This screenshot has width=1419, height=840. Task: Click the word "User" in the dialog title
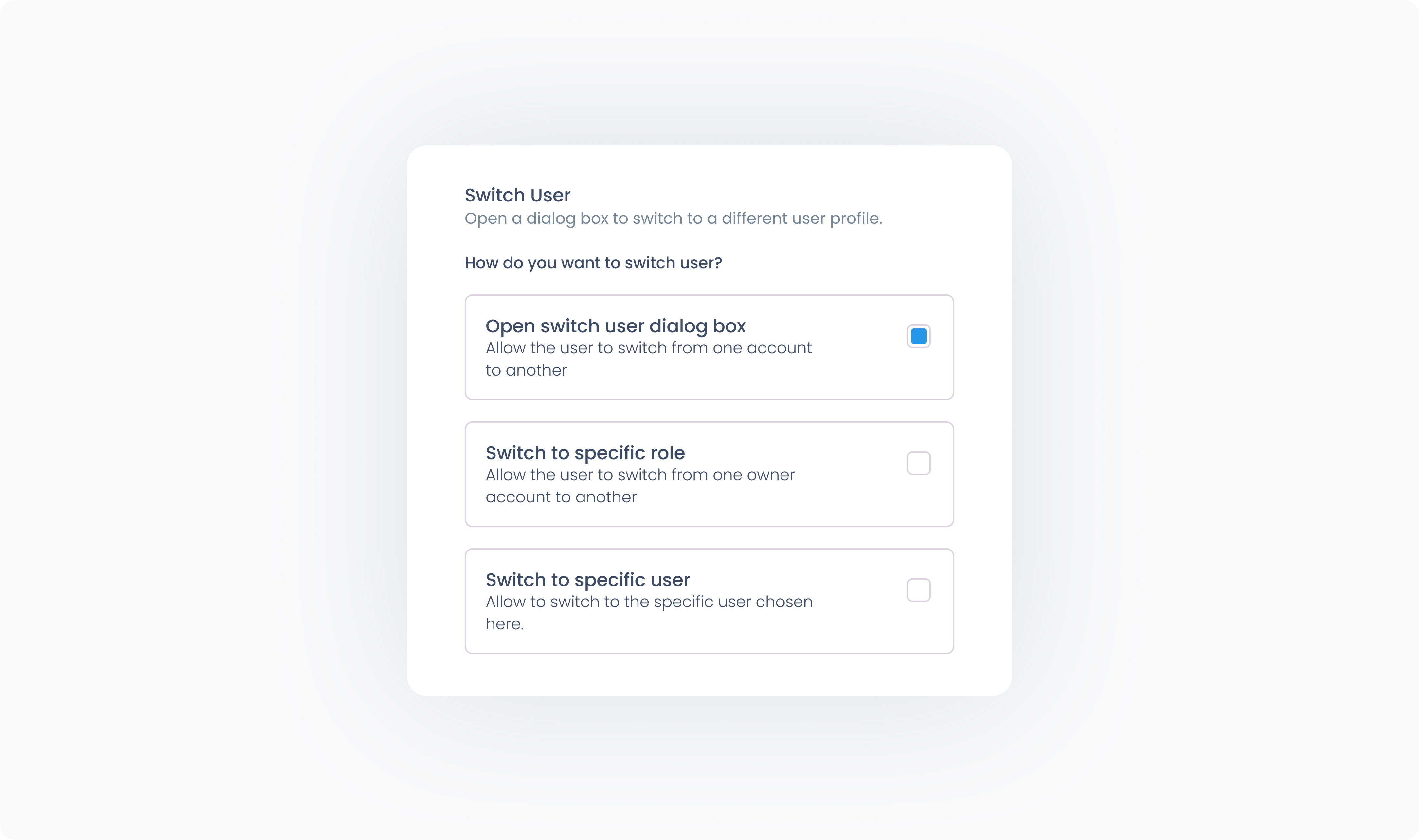550,195
